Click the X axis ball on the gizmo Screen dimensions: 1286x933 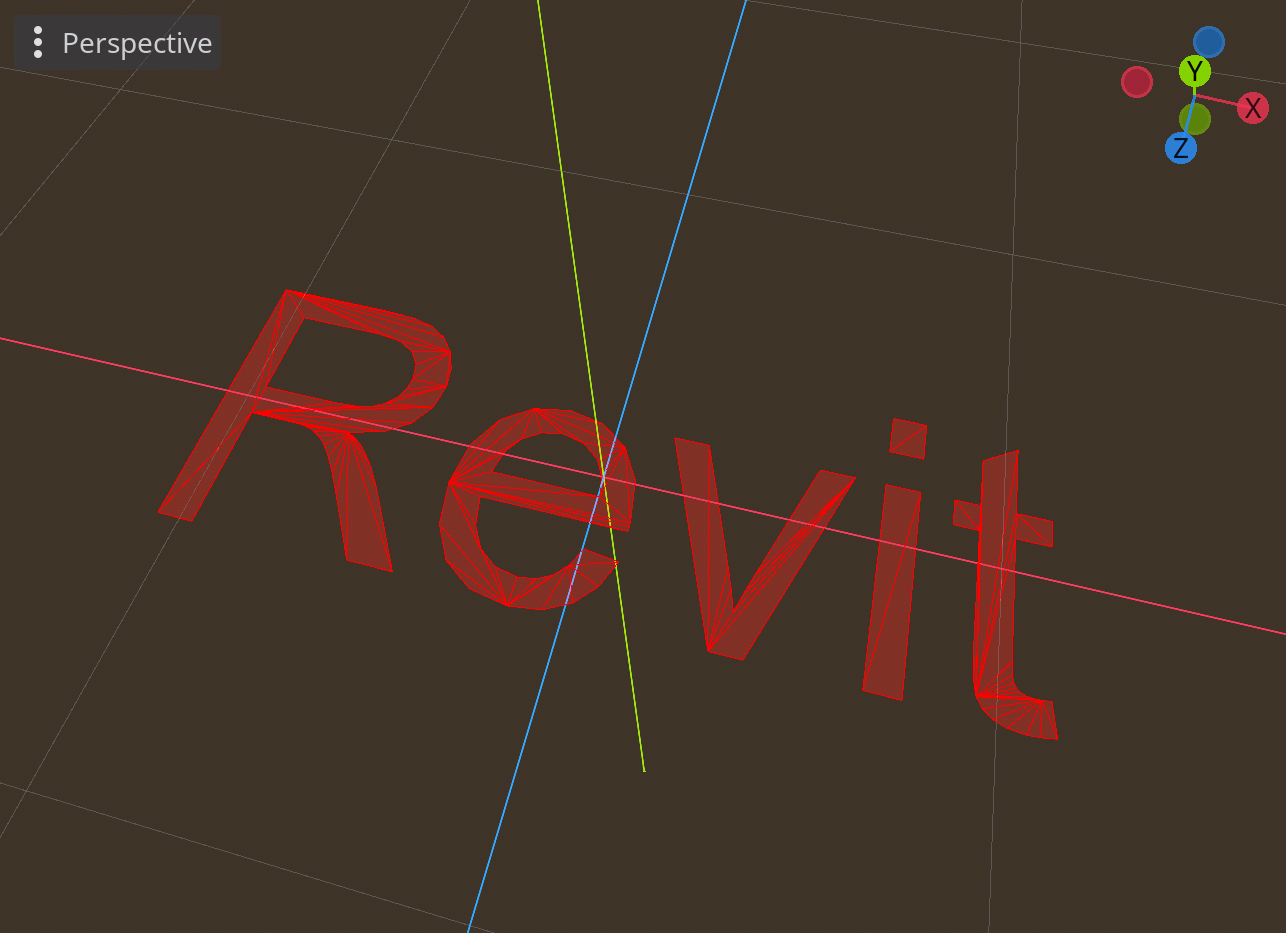[x=1253, y=107]
